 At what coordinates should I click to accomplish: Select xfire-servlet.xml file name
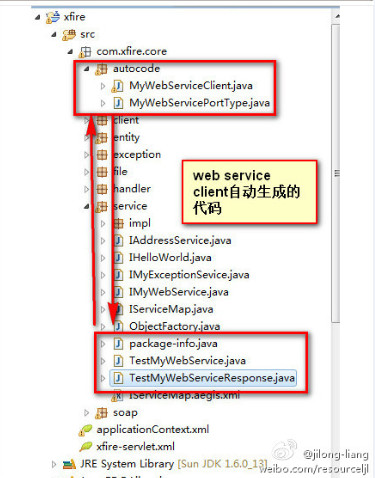click(x=135, y=447)
